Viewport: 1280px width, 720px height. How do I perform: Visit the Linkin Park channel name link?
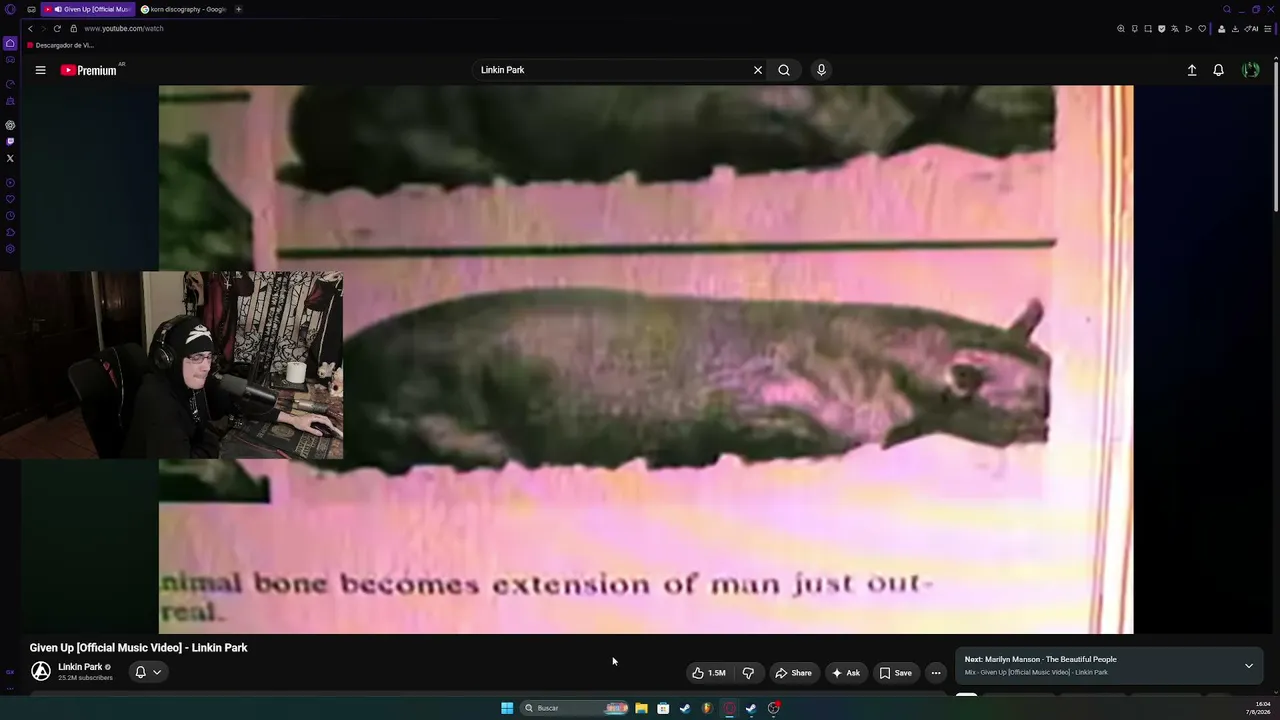(x=80, y=667)
